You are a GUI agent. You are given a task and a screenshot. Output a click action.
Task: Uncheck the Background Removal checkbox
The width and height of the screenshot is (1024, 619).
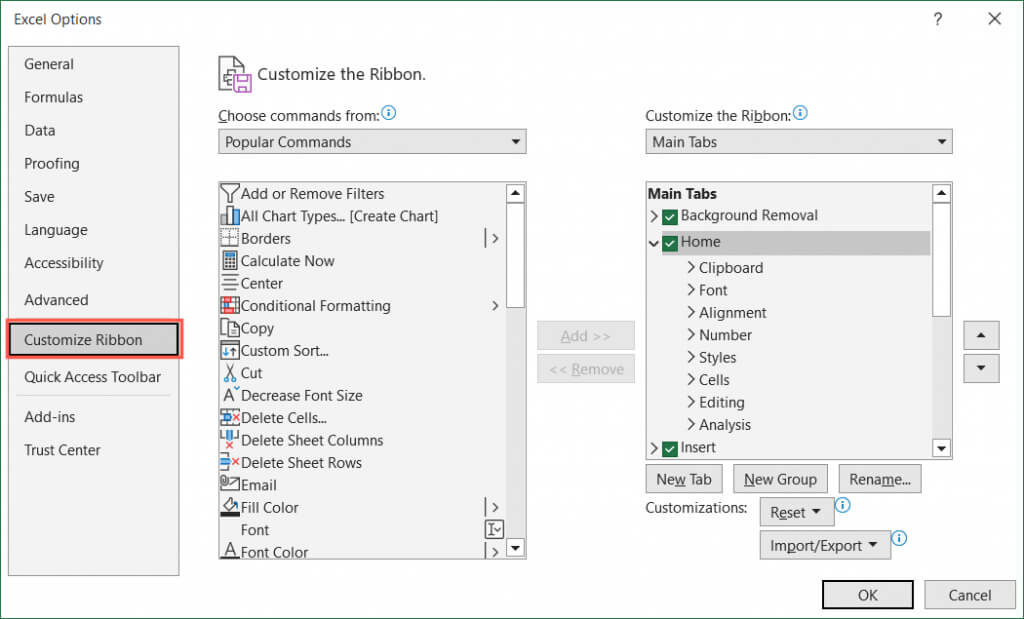[x=670, y=216]
